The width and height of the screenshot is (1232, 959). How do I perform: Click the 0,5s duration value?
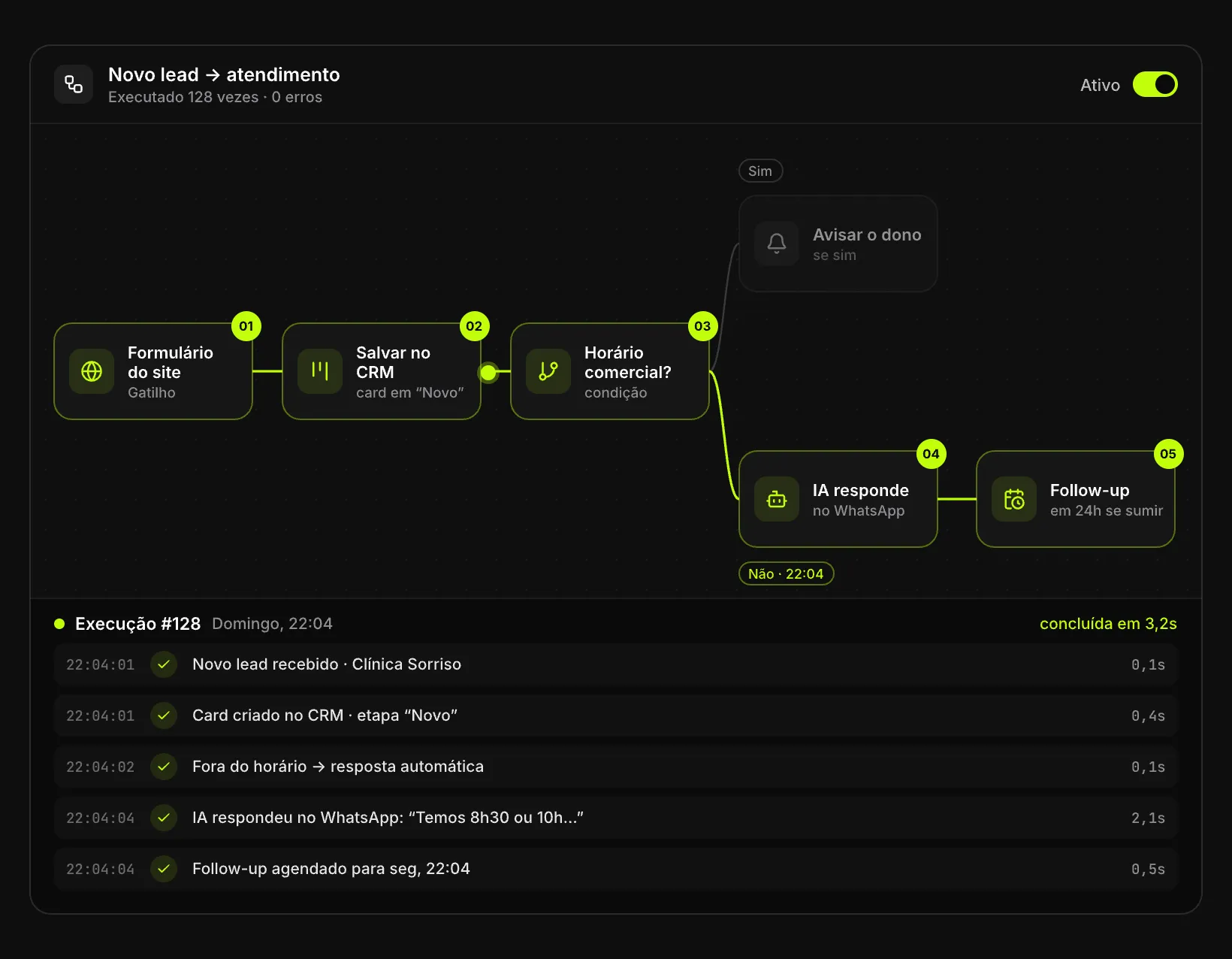[x=1148, y=869]
